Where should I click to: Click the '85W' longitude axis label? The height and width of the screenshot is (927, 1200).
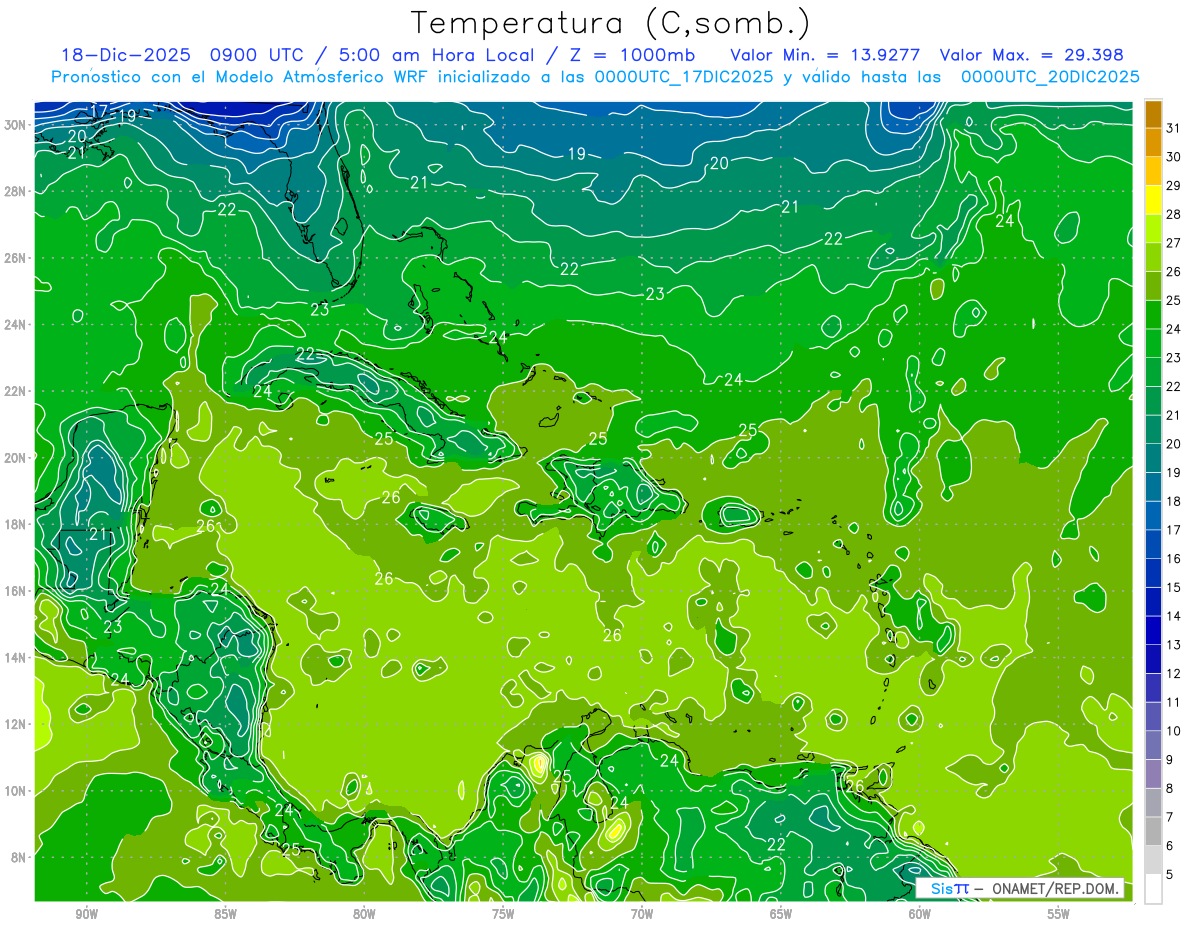click(225, 914)
